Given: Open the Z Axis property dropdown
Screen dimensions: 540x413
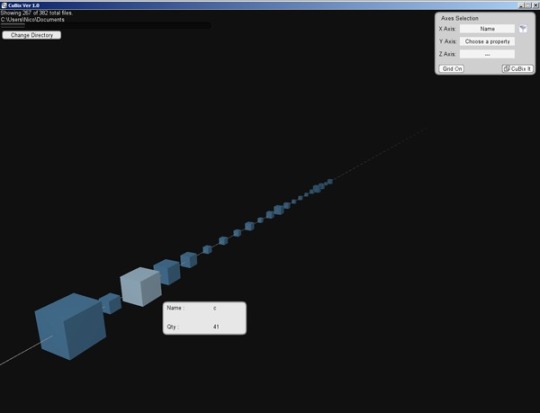Looking at the screenshot, I should click(487, 54).
